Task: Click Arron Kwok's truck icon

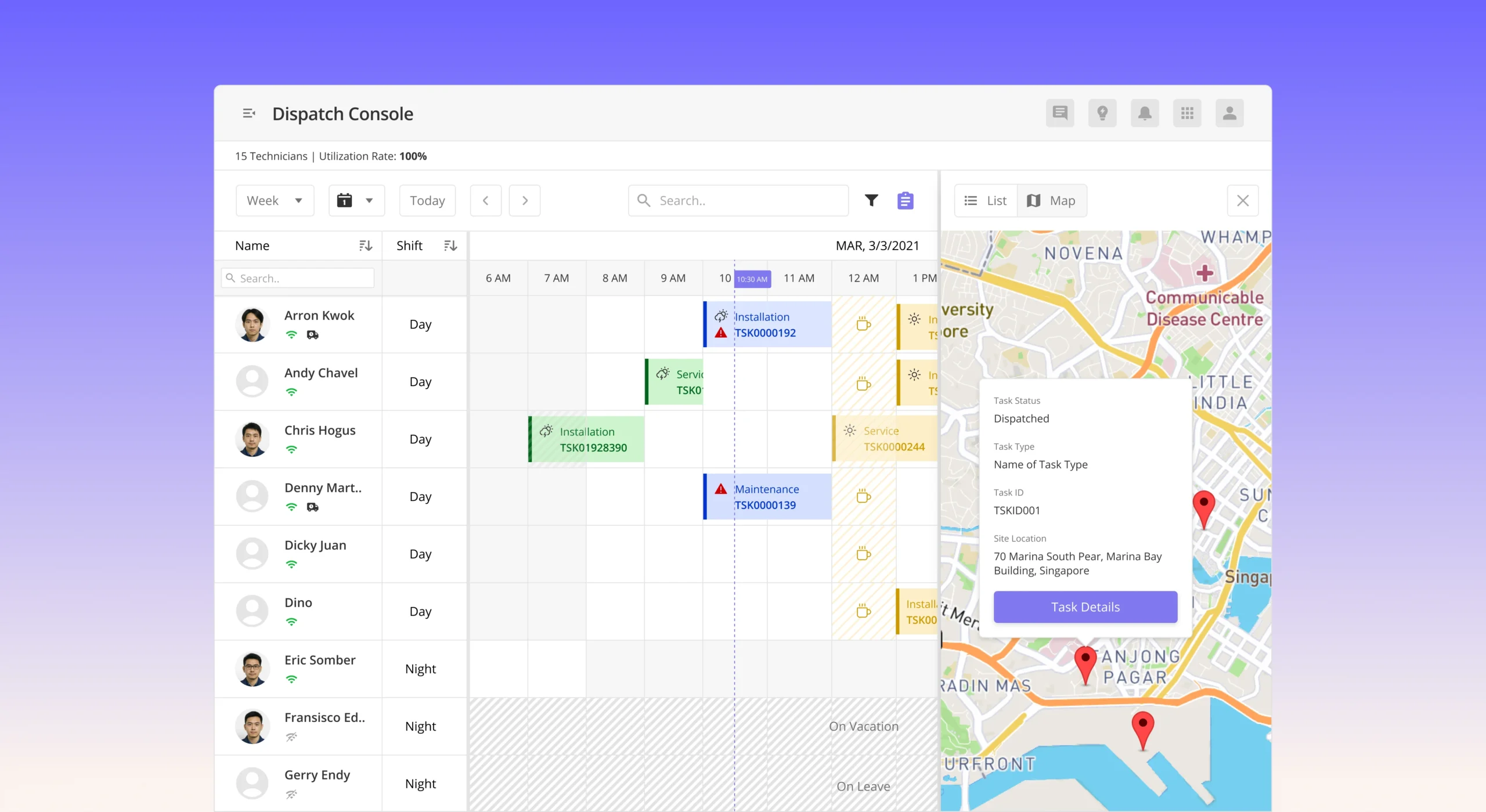Action: 312,335
